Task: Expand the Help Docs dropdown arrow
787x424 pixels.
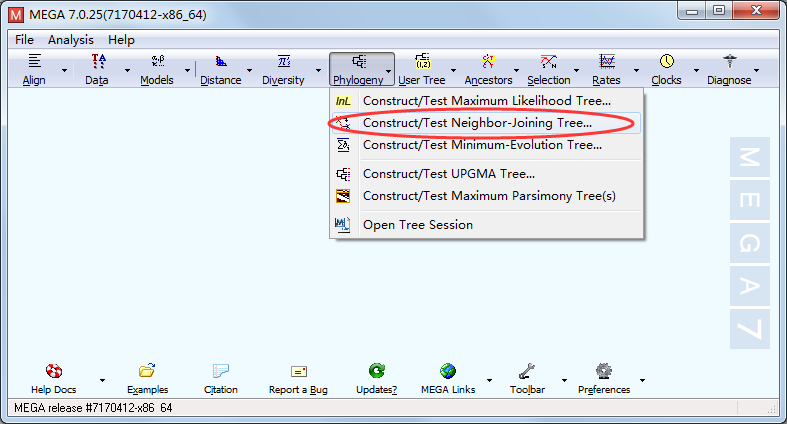Action: click(x=102, y=380)
